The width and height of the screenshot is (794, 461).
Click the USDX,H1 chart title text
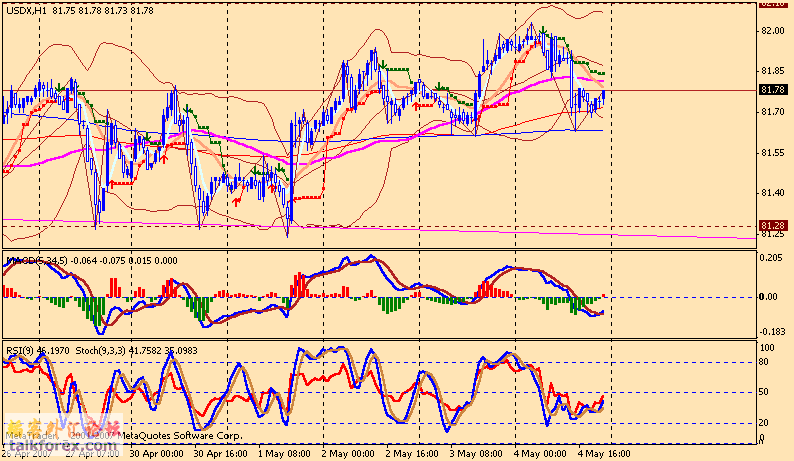pyautogui.click(x=80, y=10)
